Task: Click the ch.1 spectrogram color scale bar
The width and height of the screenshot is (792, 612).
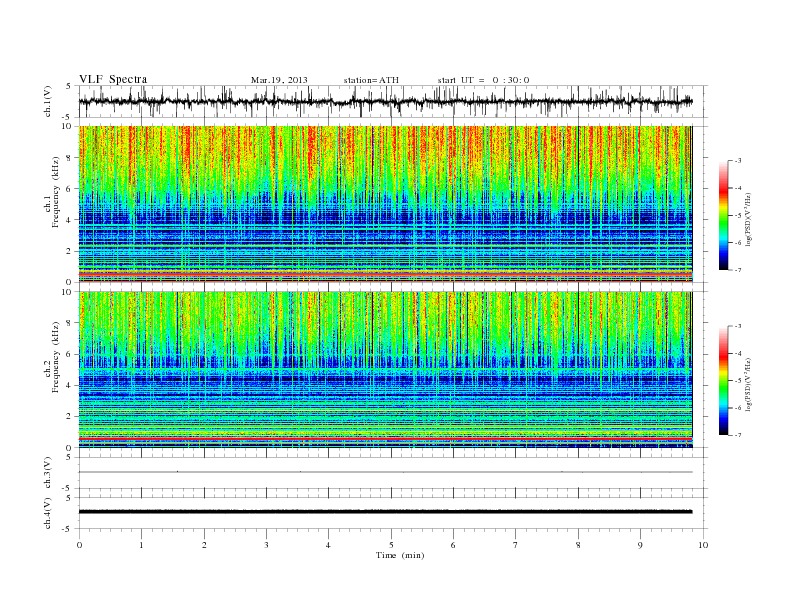Action: [724, 216]
